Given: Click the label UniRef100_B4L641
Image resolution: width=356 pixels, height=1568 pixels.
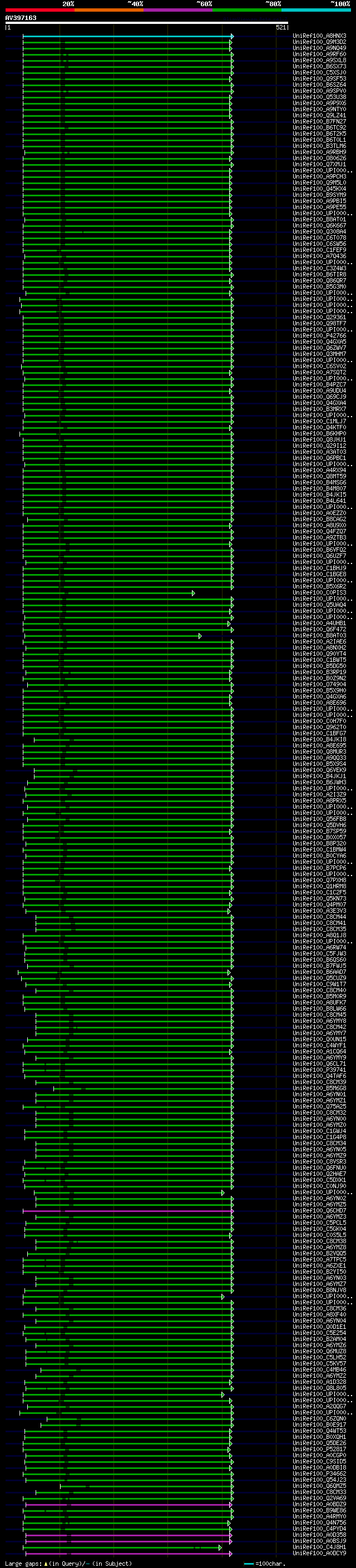Looking at the screenshot, I should pyautogui.click(x=319, y=501).
